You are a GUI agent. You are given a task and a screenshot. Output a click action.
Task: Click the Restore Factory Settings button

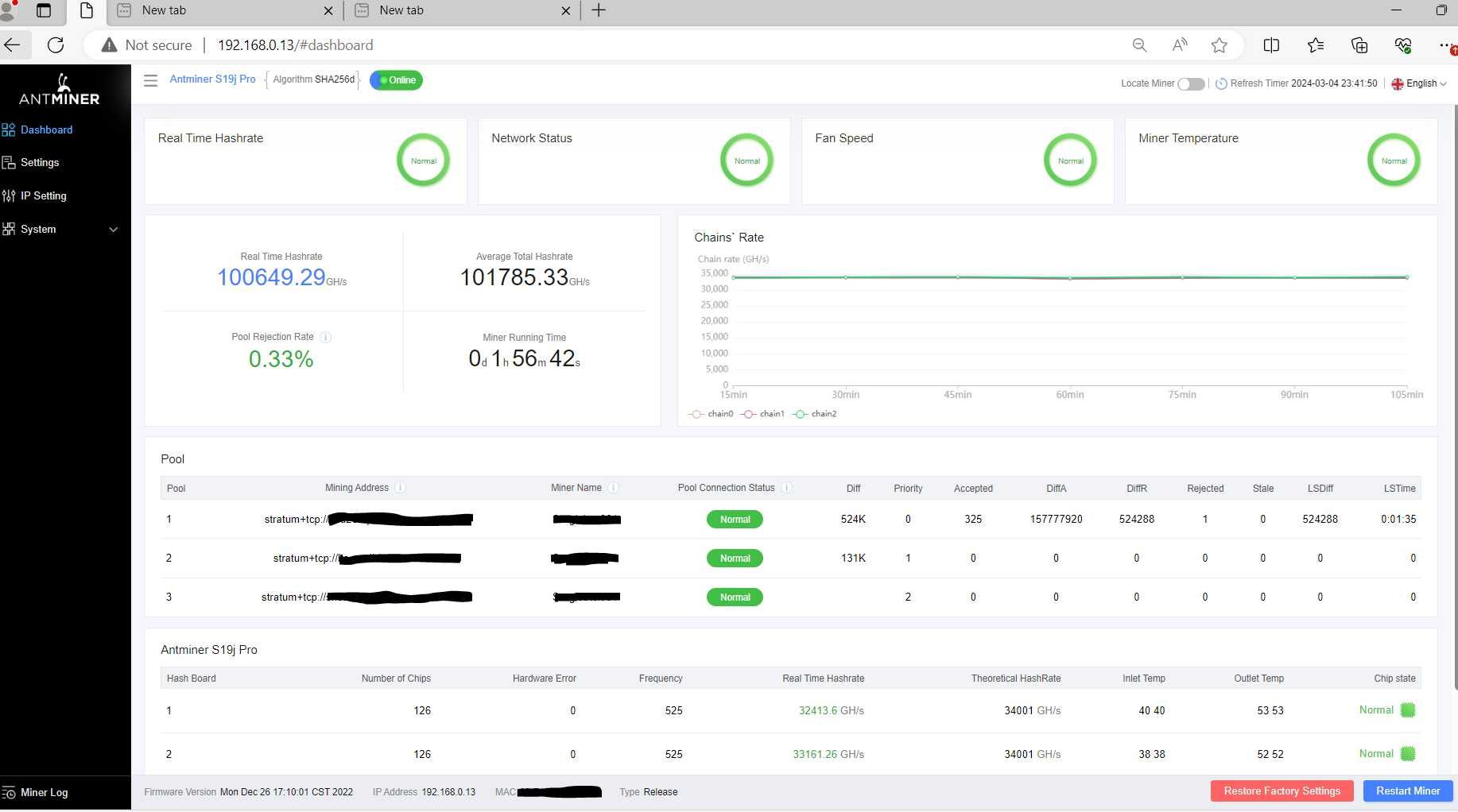tap(1282, 791)
